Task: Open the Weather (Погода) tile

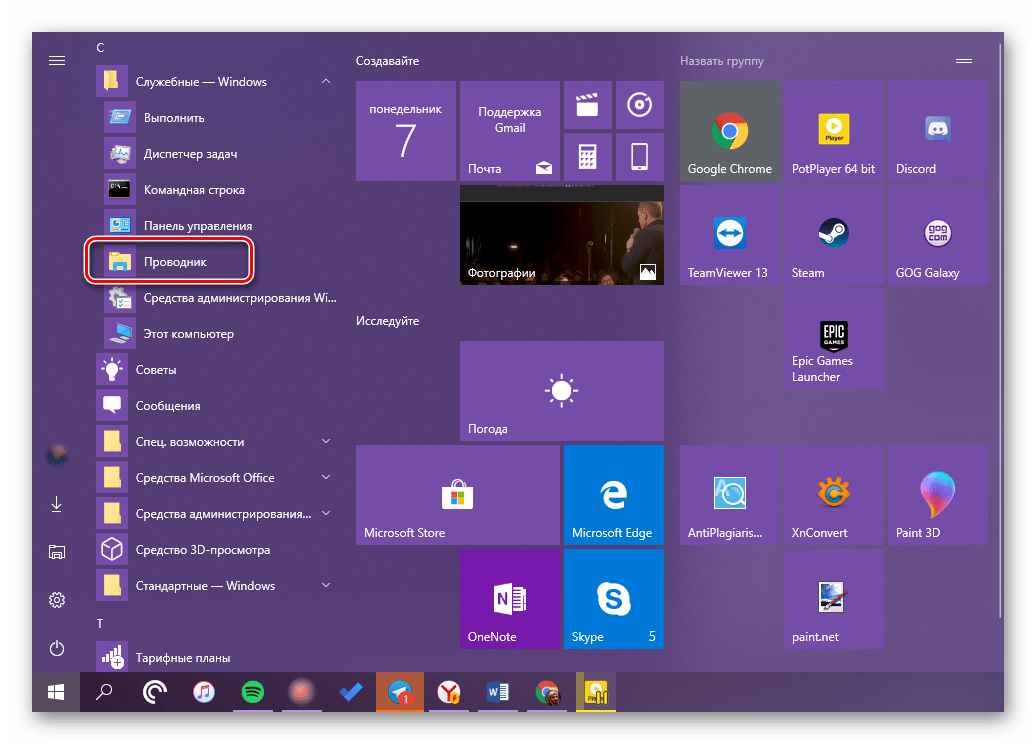Action: 562,391
